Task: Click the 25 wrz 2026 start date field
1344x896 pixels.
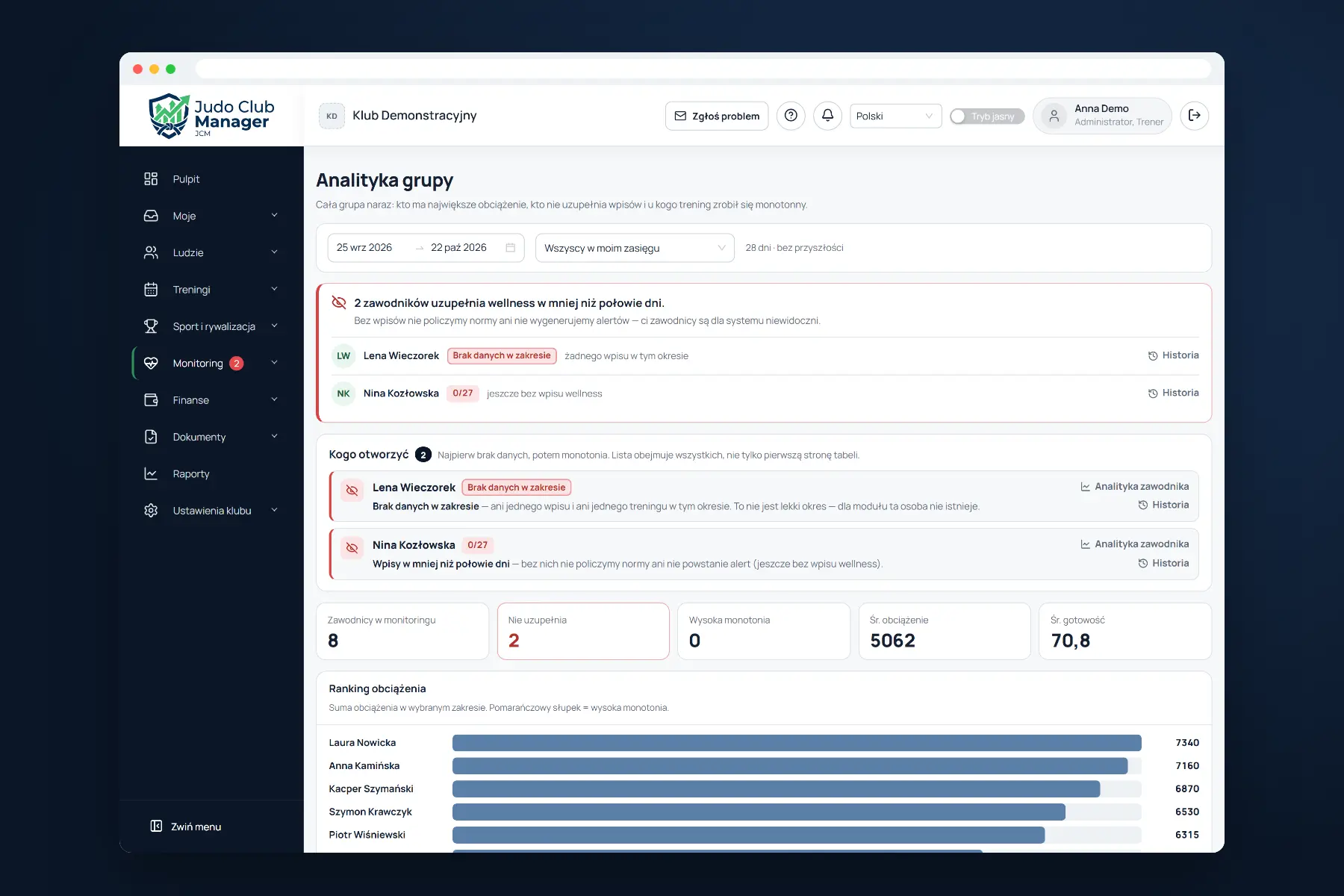Action: tap(364, 248)
